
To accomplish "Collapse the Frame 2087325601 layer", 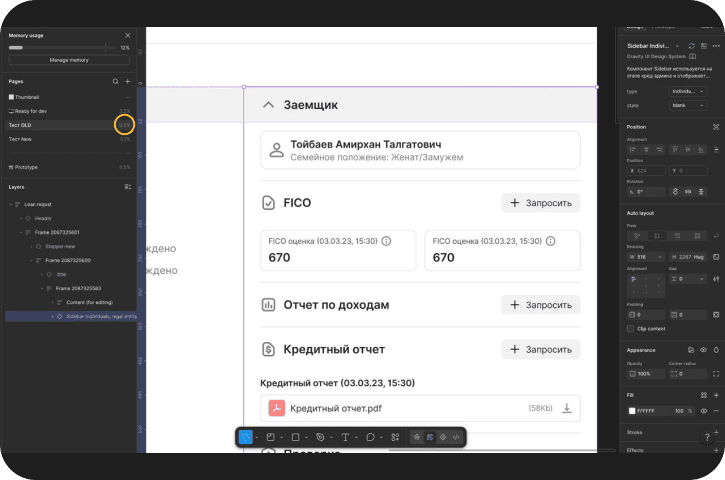I will click(21, 233).
